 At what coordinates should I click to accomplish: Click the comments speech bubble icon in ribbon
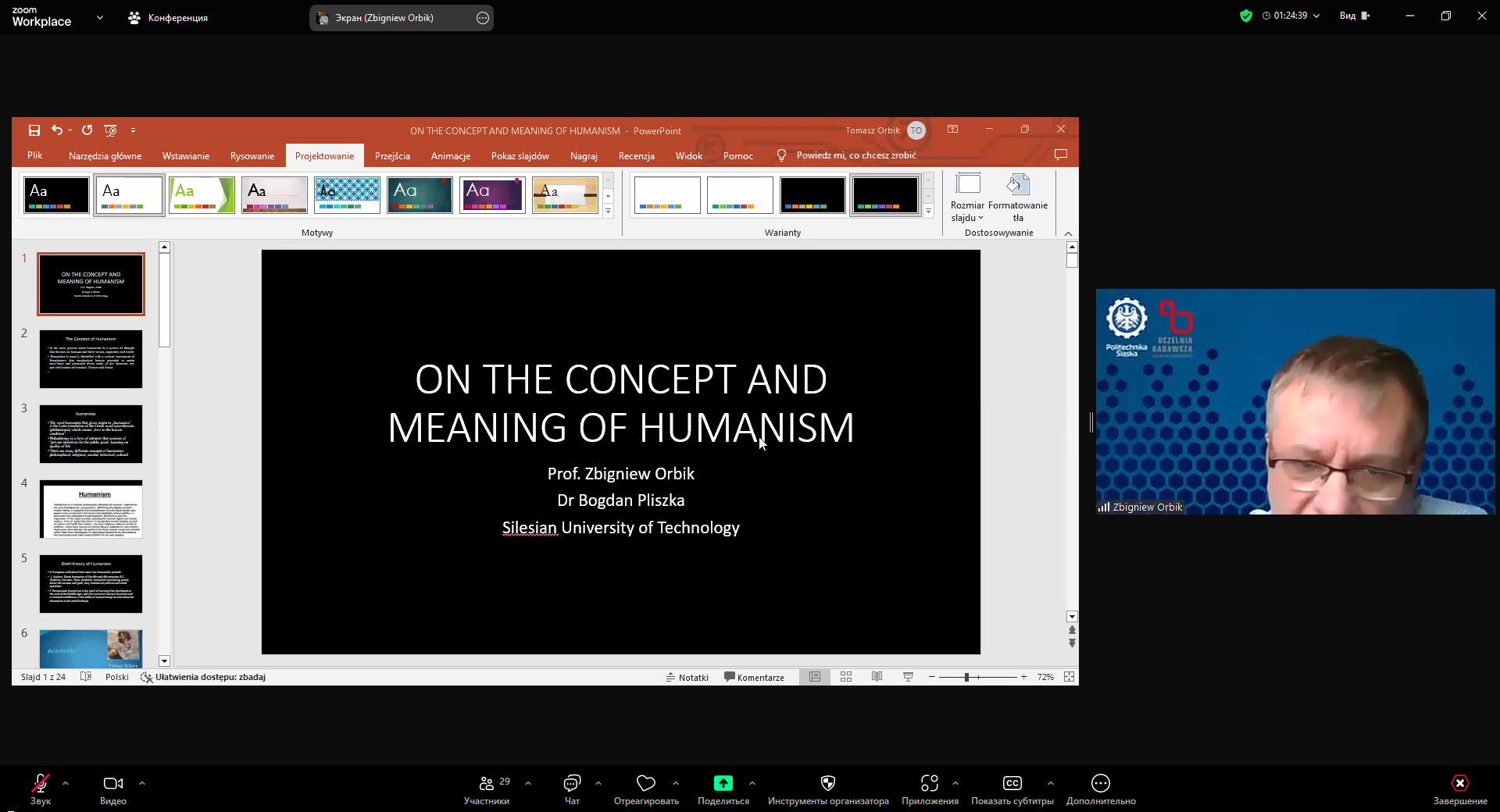(x=1060, y=155)
